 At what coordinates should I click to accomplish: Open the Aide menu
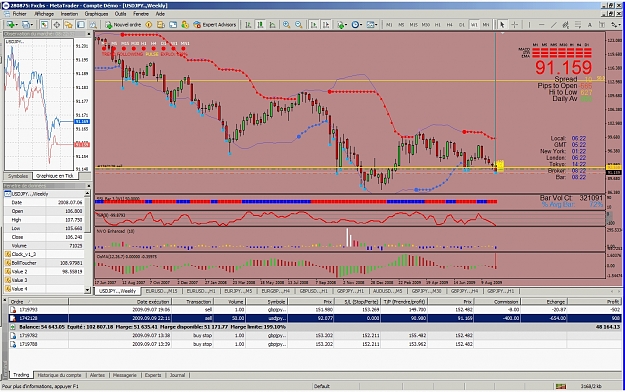[160, 14]
